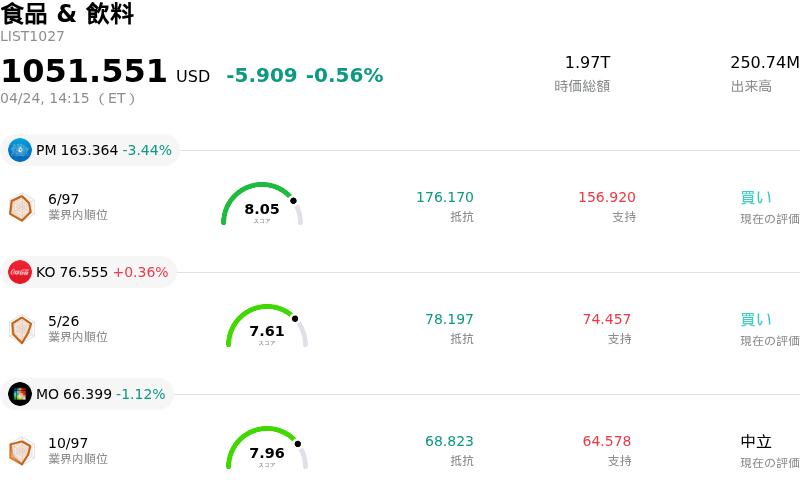Click PM support value 156.920

click(x=607, y=197)
